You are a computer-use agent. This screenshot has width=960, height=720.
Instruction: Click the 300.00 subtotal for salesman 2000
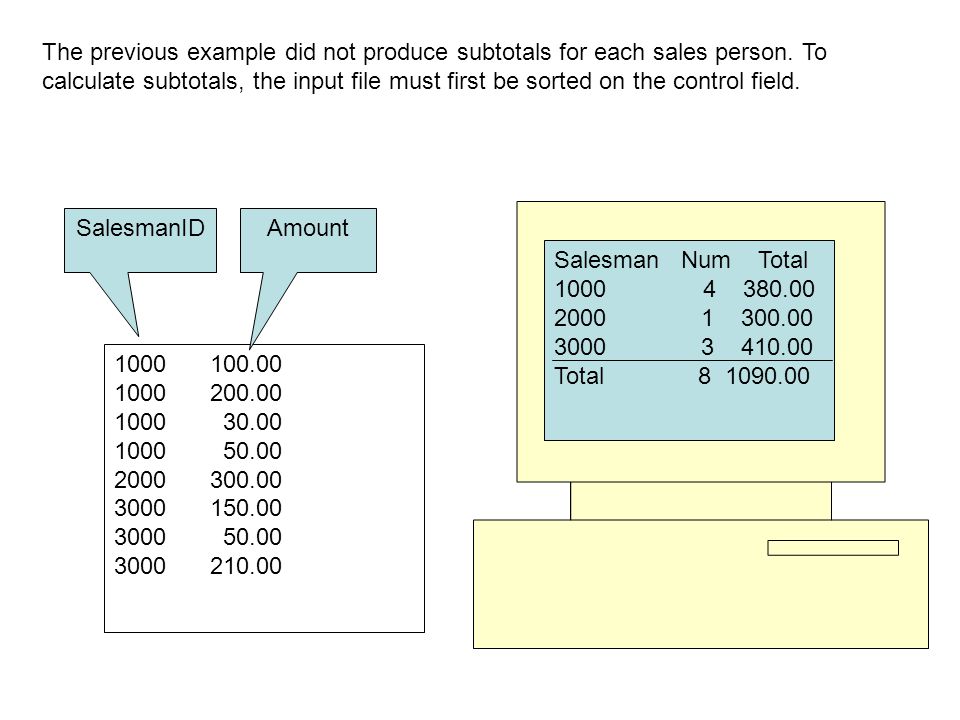777,318
